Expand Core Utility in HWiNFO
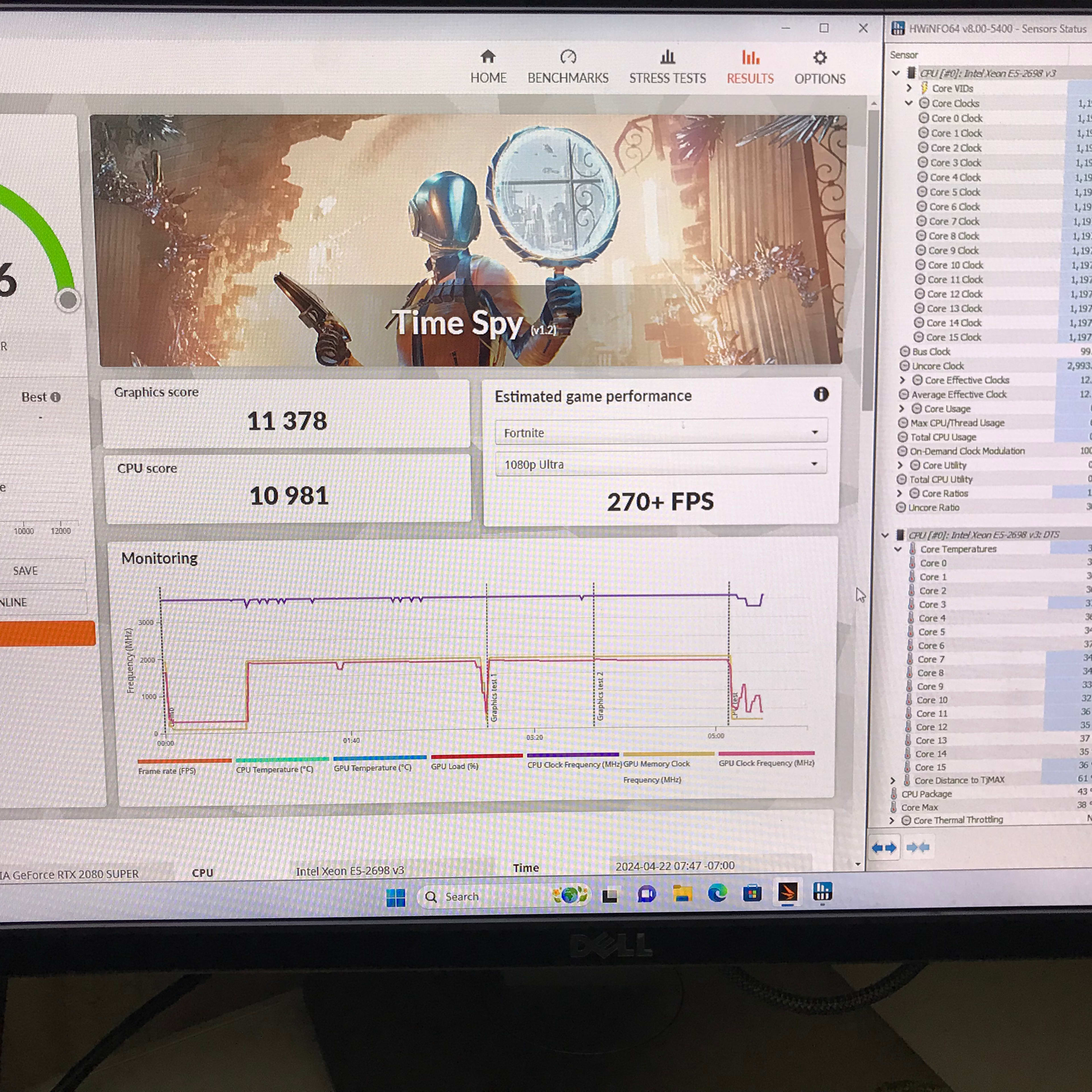 (900, 465)
